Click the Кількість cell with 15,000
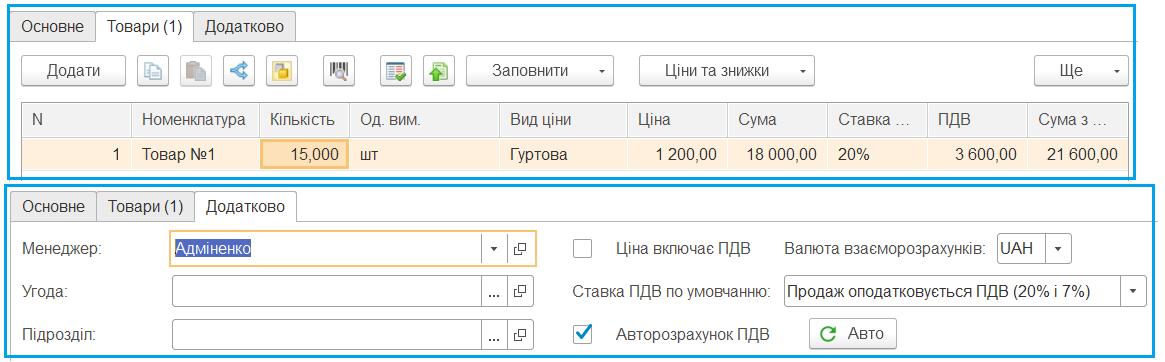Image resolution: width=1165 pixels, height=362 pixels. (x=304, y=155)
